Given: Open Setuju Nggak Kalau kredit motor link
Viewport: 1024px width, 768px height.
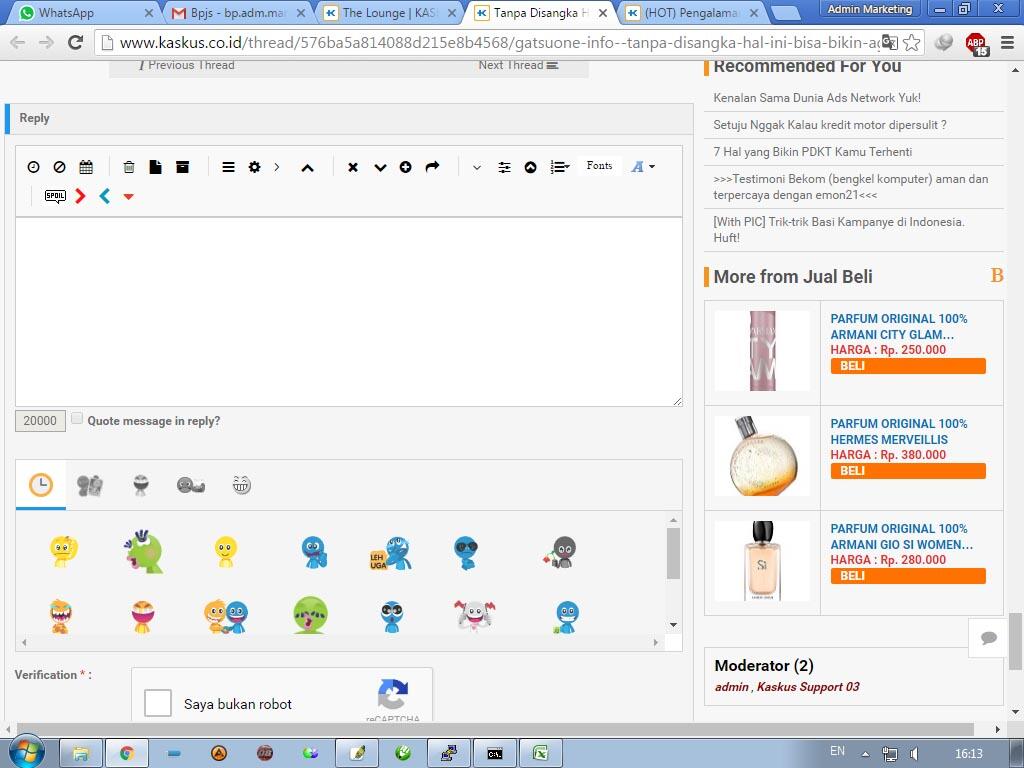Looking at the screenshot, I should click(830, 125).
